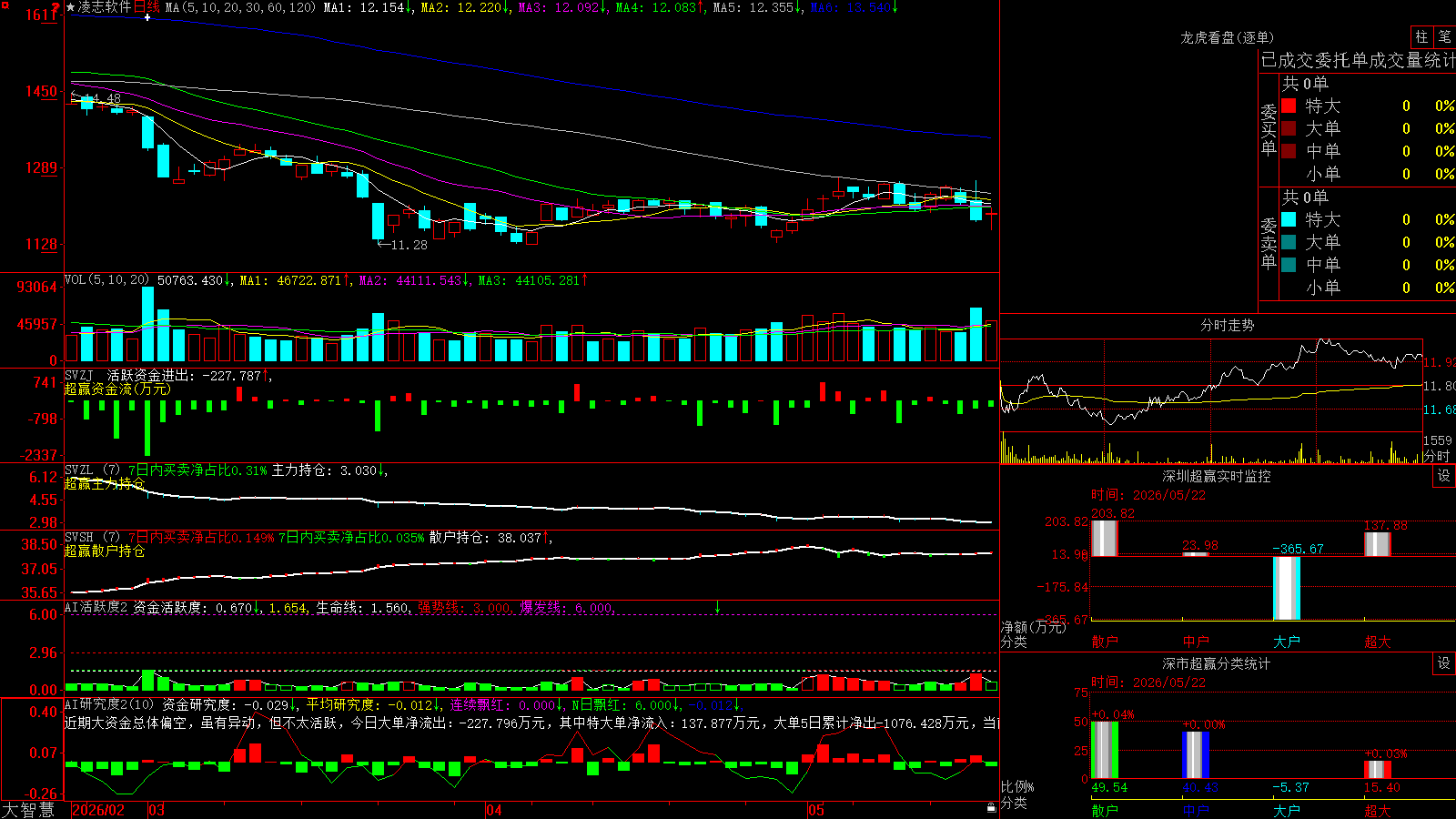Click the teal 大单 sell-order swatch
The width and height of the screenshot is (1456, 819).
[1289, 242]
